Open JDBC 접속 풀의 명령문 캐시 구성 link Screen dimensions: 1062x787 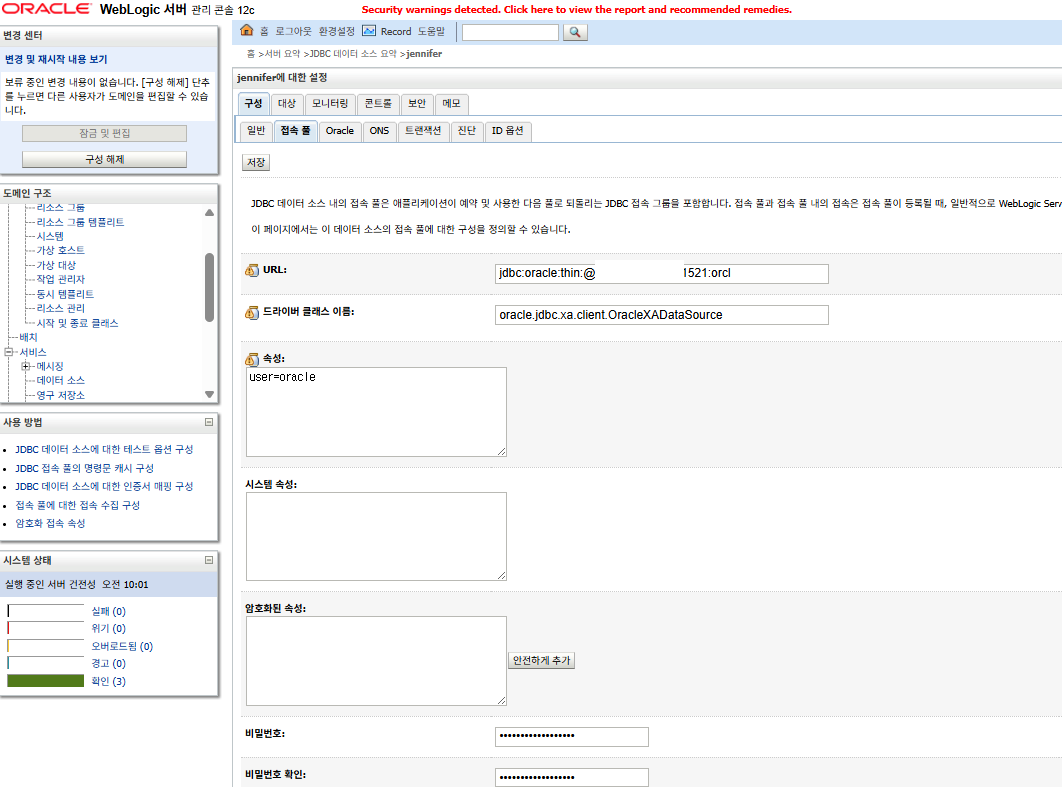85,469
